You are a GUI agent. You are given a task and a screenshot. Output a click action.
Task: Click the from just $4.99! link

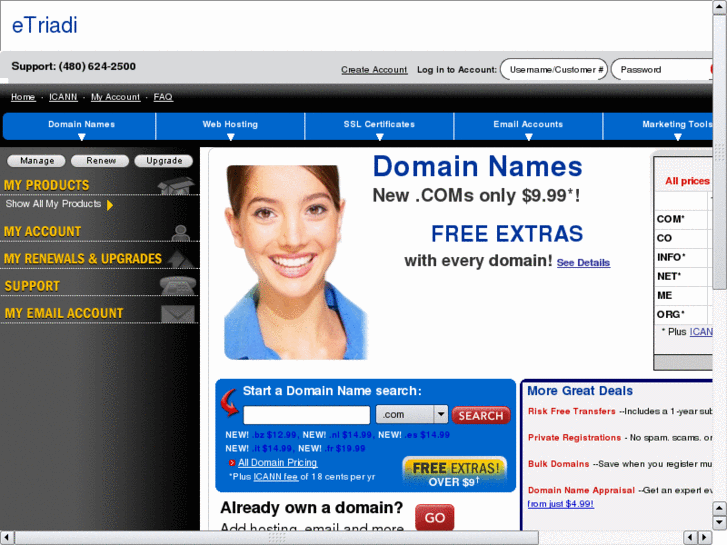561,504
